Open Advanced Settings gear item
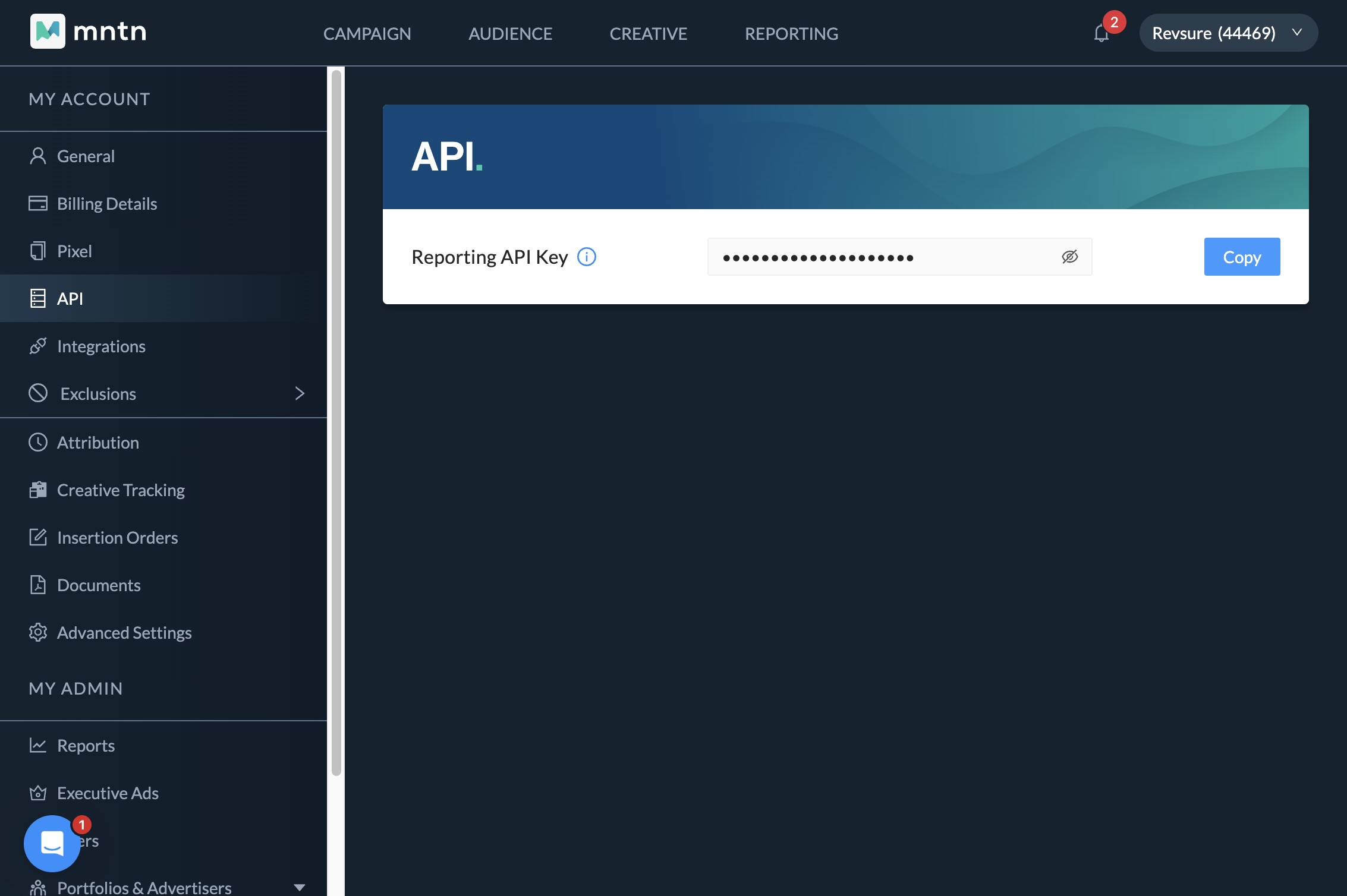This screenshot has width=1347, height=896. coord(124,633)
